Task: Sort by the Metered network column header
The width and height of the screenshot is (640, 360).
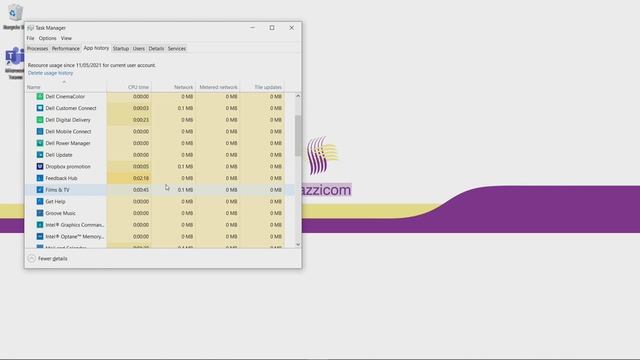Action: (x=218, y=87)
